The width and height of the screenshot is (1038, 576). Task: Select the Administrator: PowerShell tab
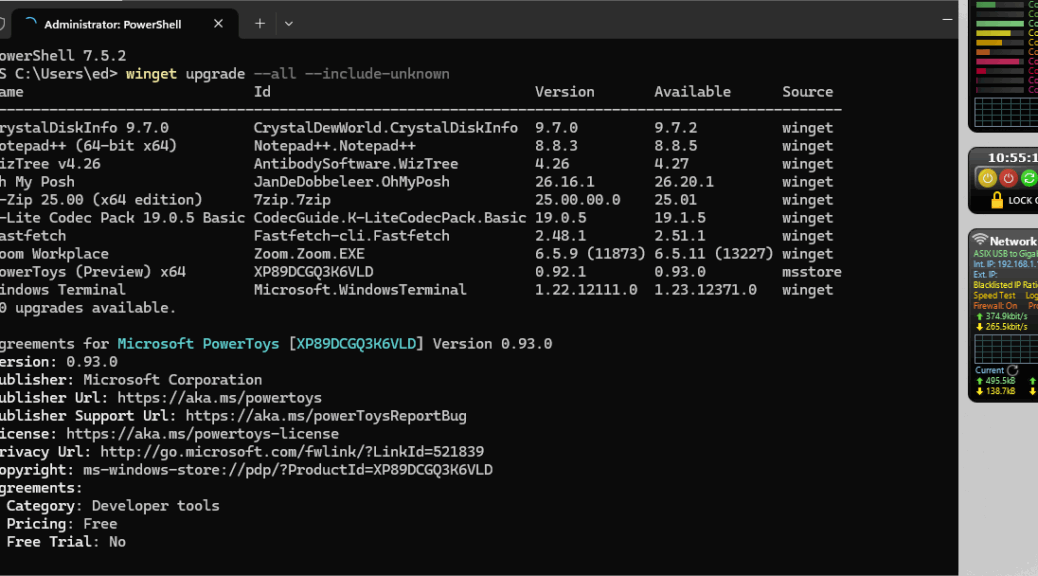point(126,24)
